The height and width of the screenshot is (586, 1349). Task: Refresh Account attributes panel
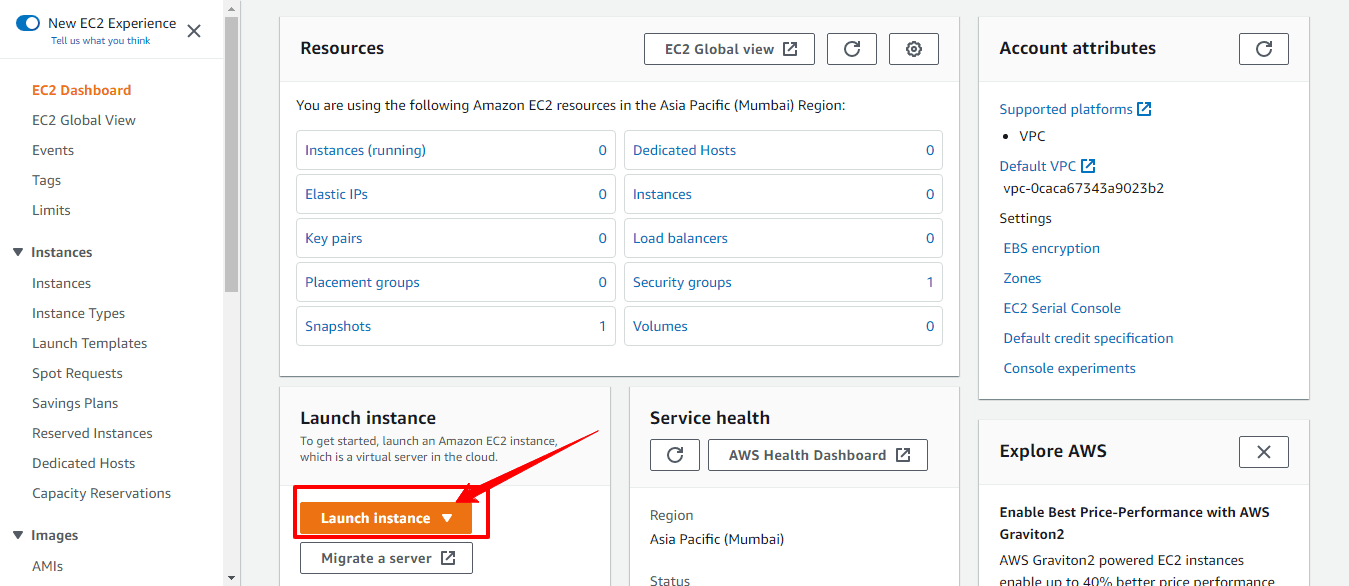point(1263,49)
